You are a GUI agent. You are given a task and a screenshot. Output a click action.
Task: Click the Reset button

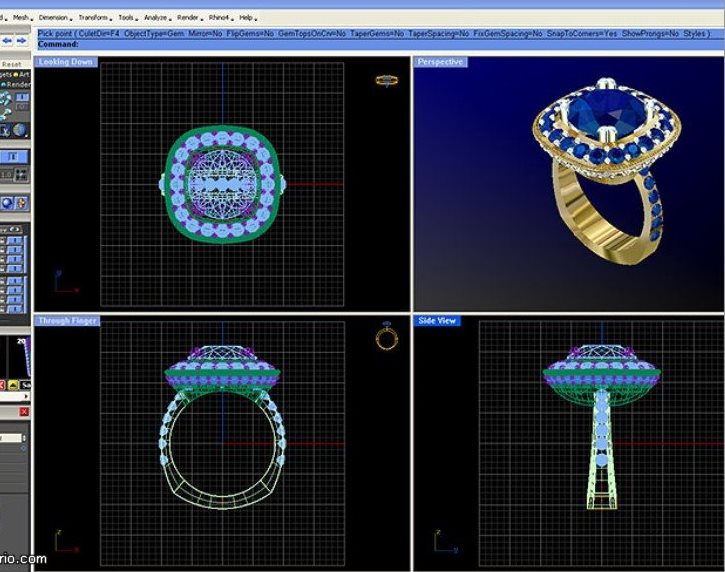(x=11, y=64)
